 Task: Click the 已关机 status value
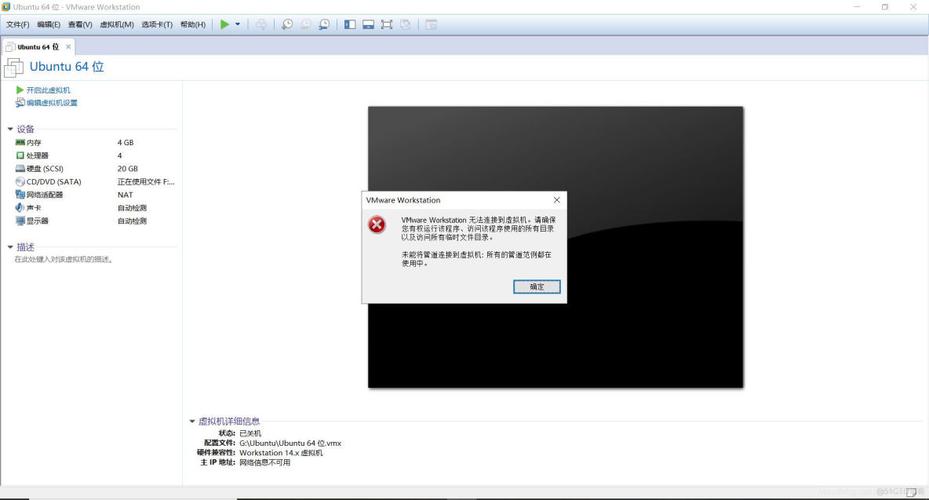[x=250, y=433]
